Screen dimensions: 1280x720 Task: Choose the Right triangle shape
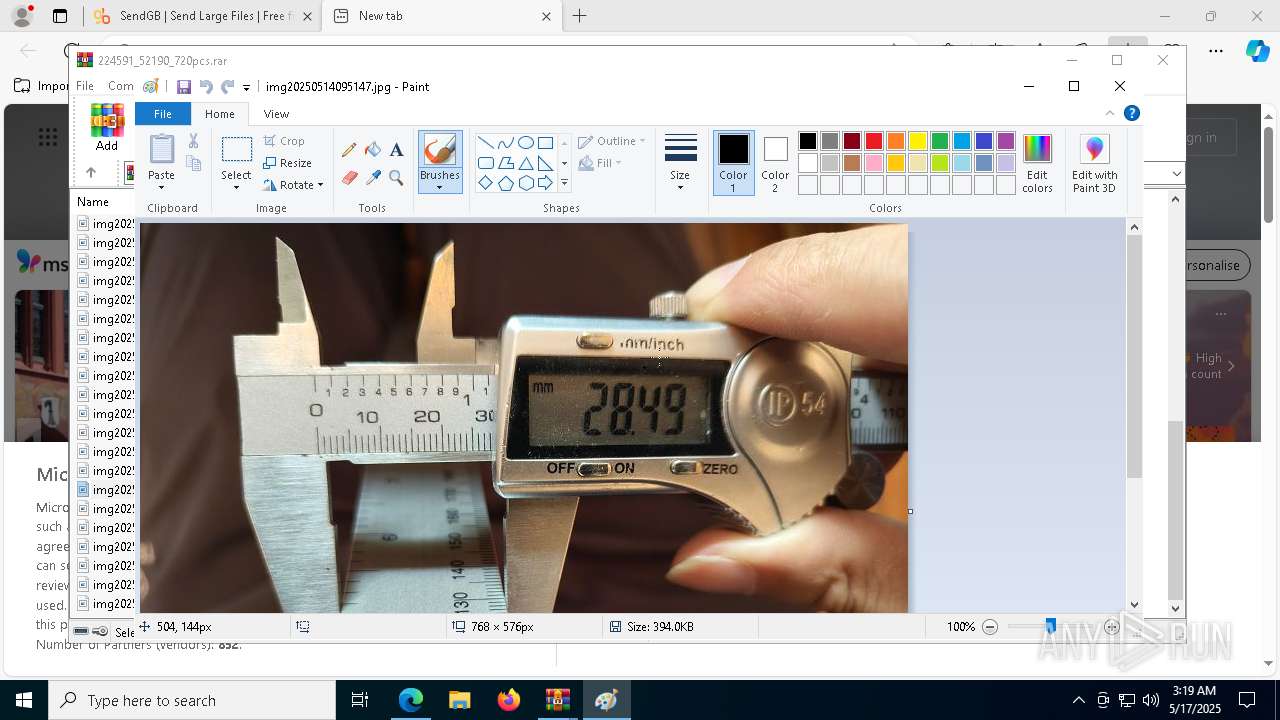pyautogui.click(x=545, y=163)
